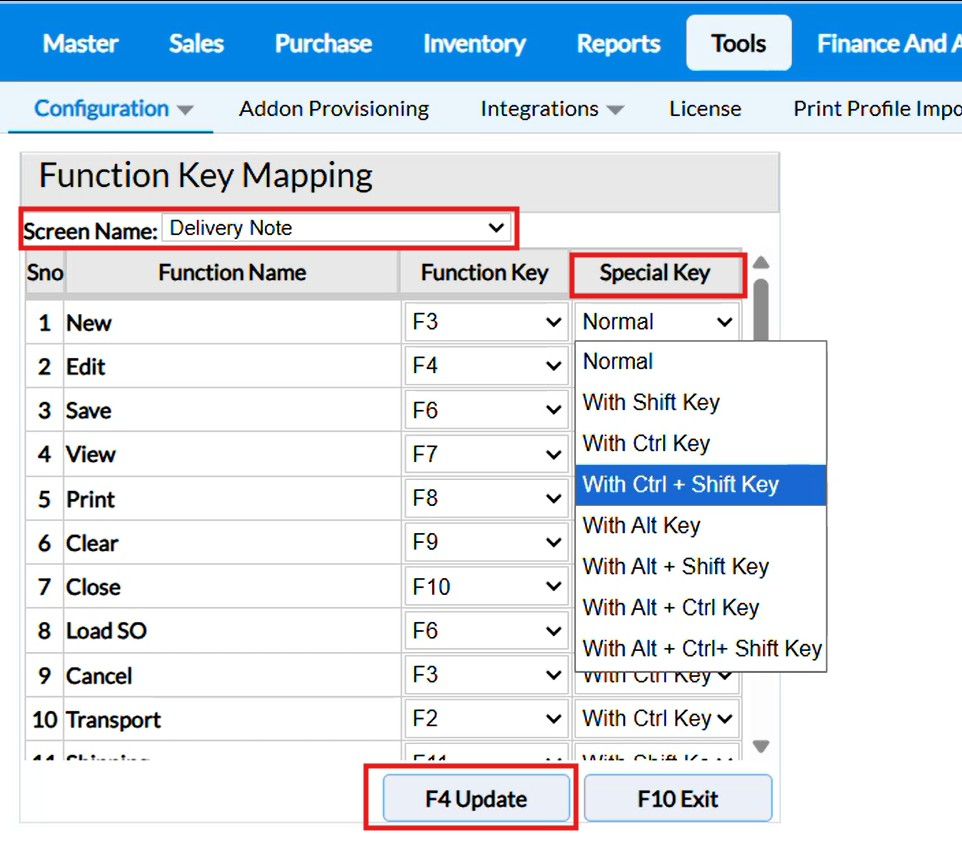Switch to the Reports tab

(x=618, y=44)
